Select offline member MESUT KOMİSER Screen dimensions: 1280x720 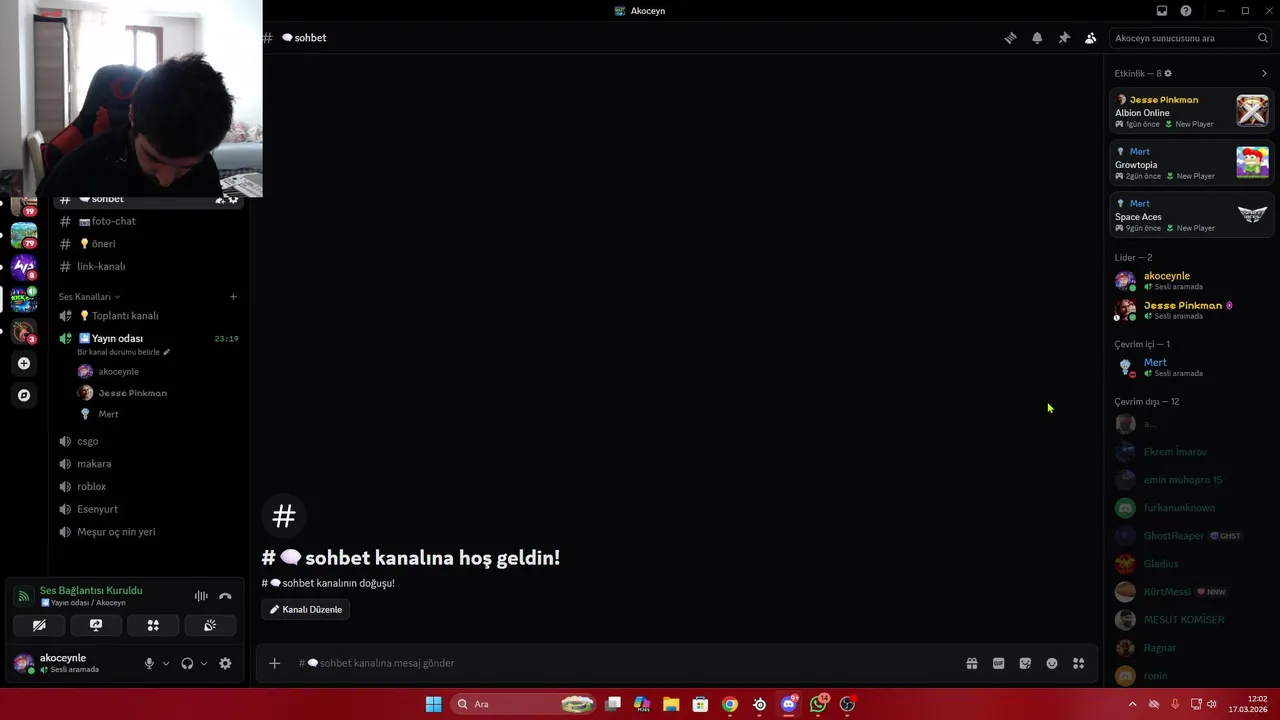click(x=1191, y=620)
